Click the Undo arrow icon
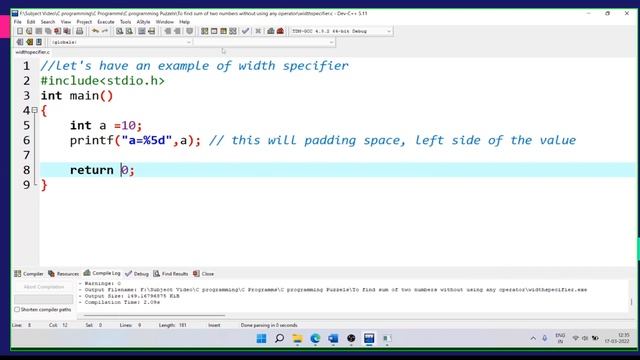 (95, 31)
